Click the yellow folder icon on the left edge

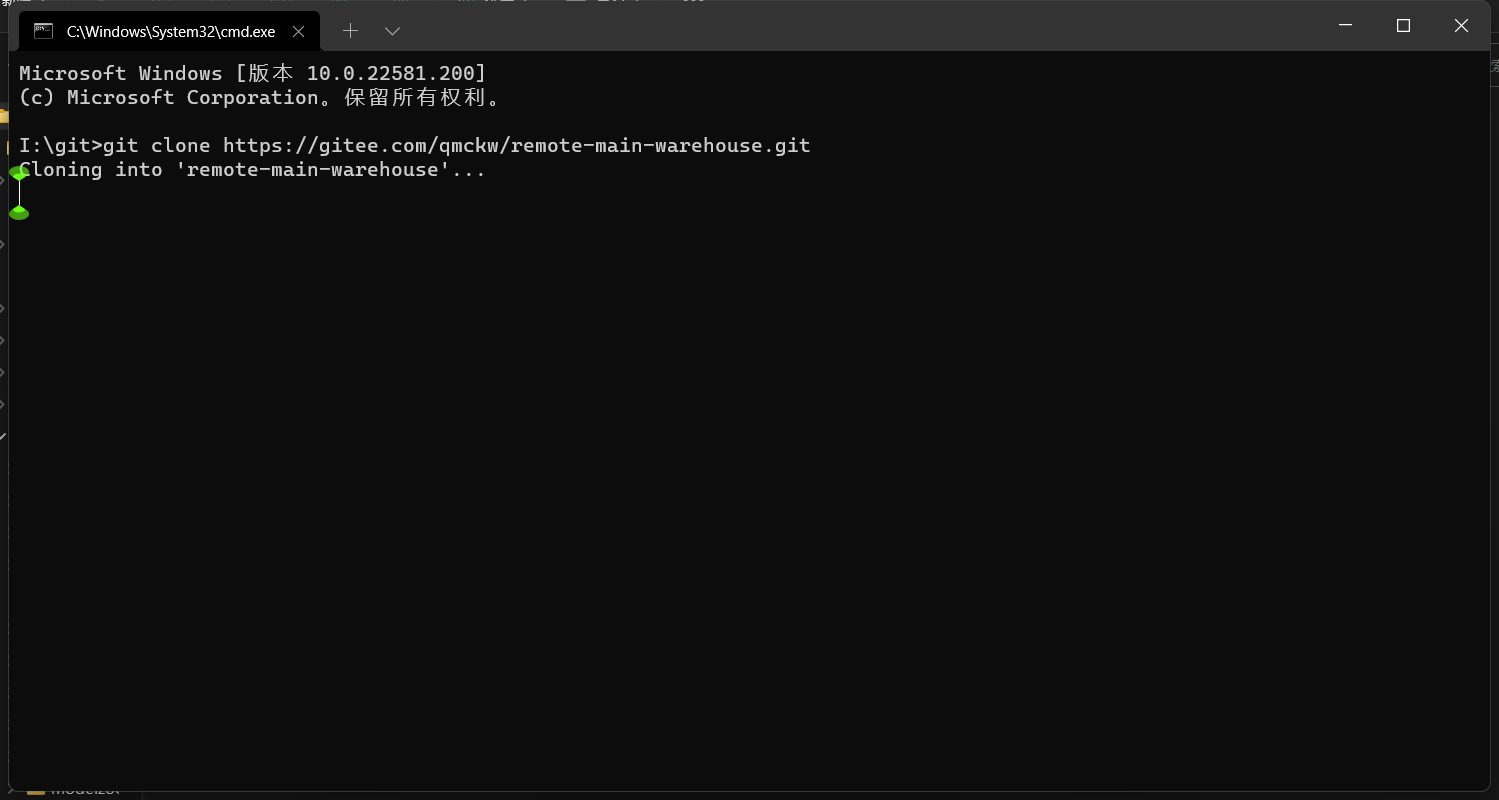[4, 116]
